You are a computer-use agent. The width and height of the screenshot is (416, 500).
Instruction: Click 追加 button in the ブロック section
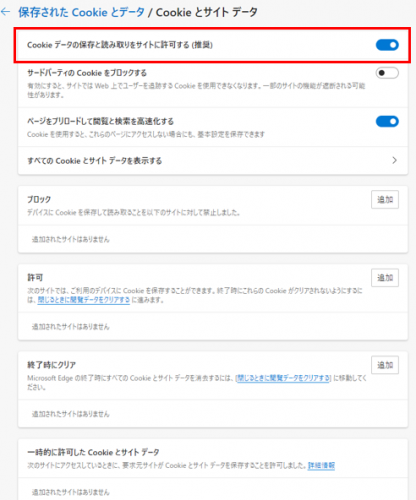pyautogui.click(x=385, y=200)
